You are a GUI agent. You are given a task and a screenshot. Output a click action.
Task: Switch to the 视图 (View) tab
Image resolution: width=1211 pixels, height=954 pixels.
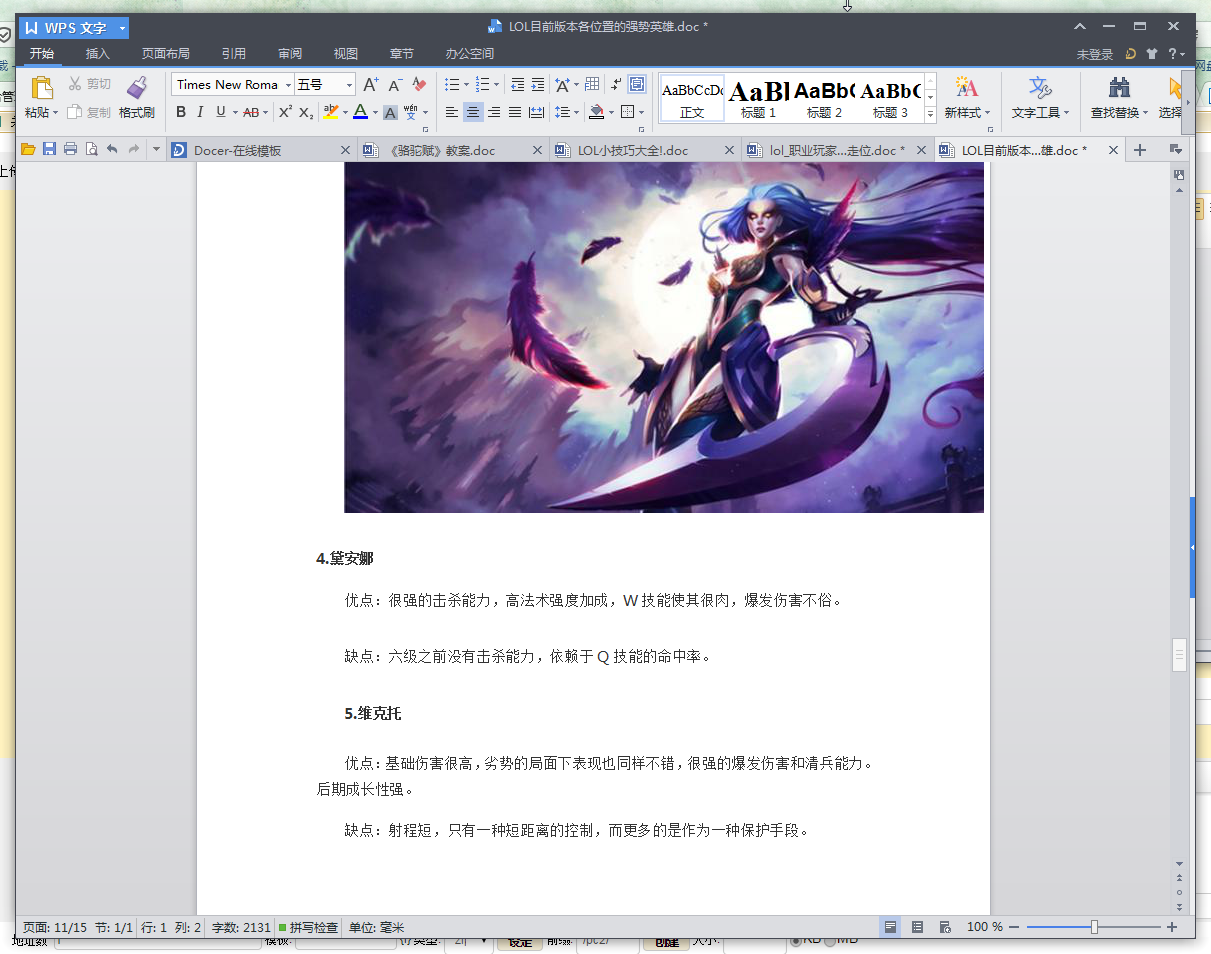[x=346, y=54]
